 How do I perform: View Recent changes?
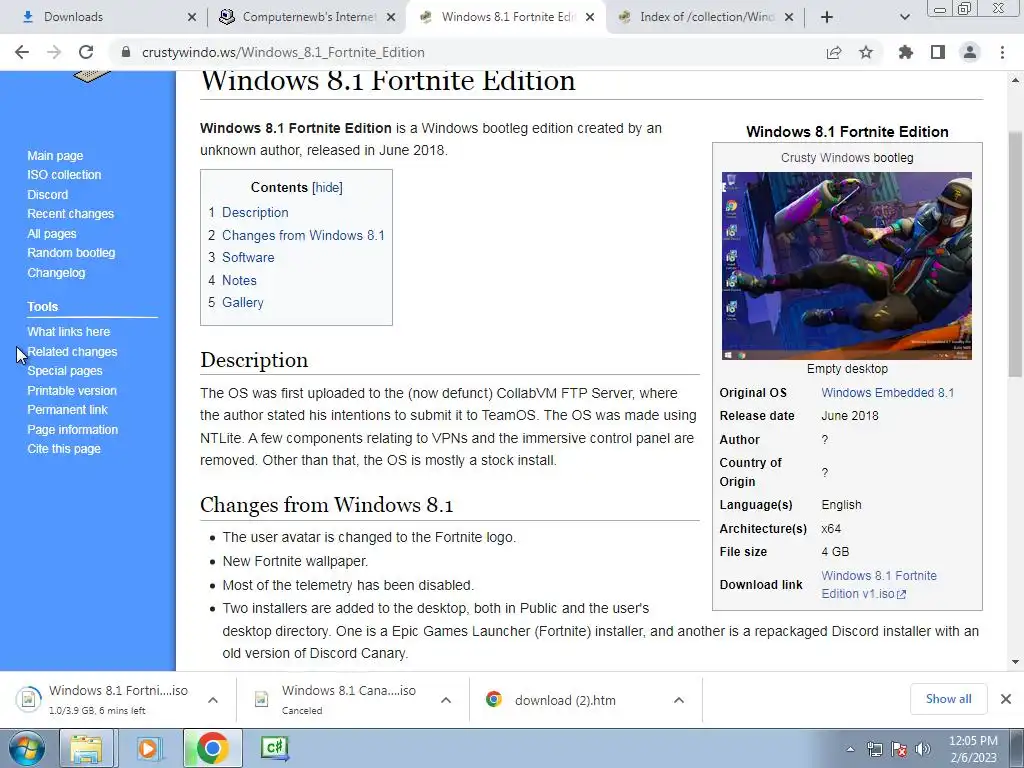71,214
